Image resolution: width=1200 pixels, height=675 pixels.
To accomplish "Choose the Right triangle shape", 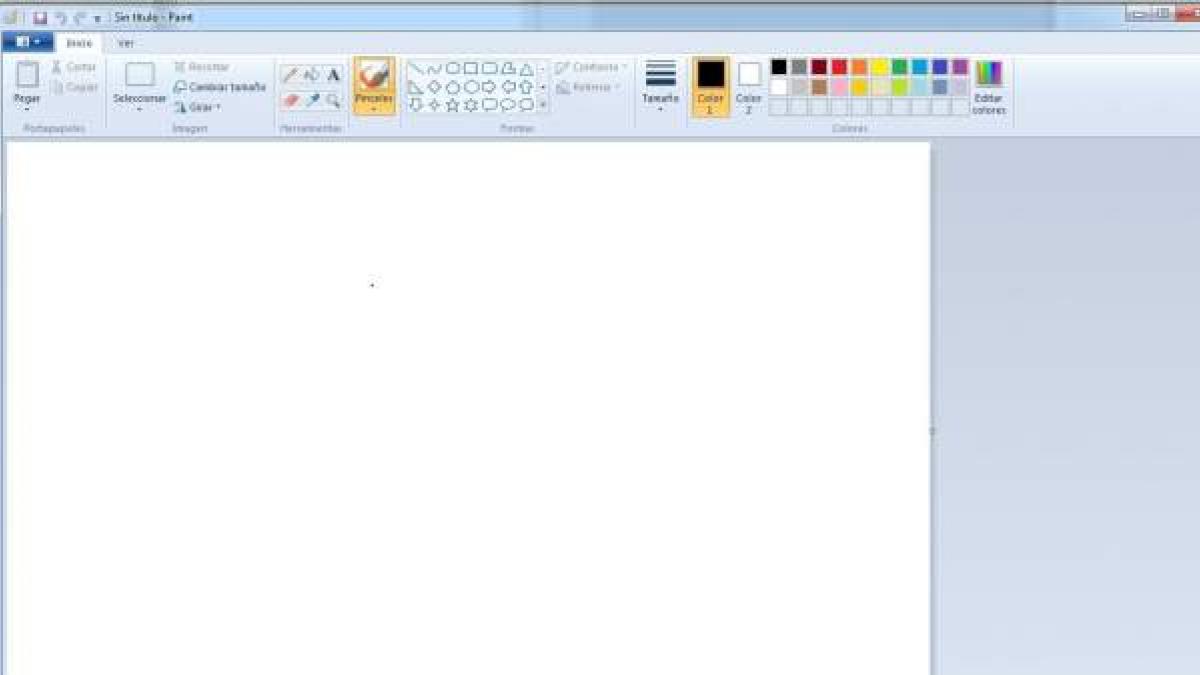I will click(415, 87).
